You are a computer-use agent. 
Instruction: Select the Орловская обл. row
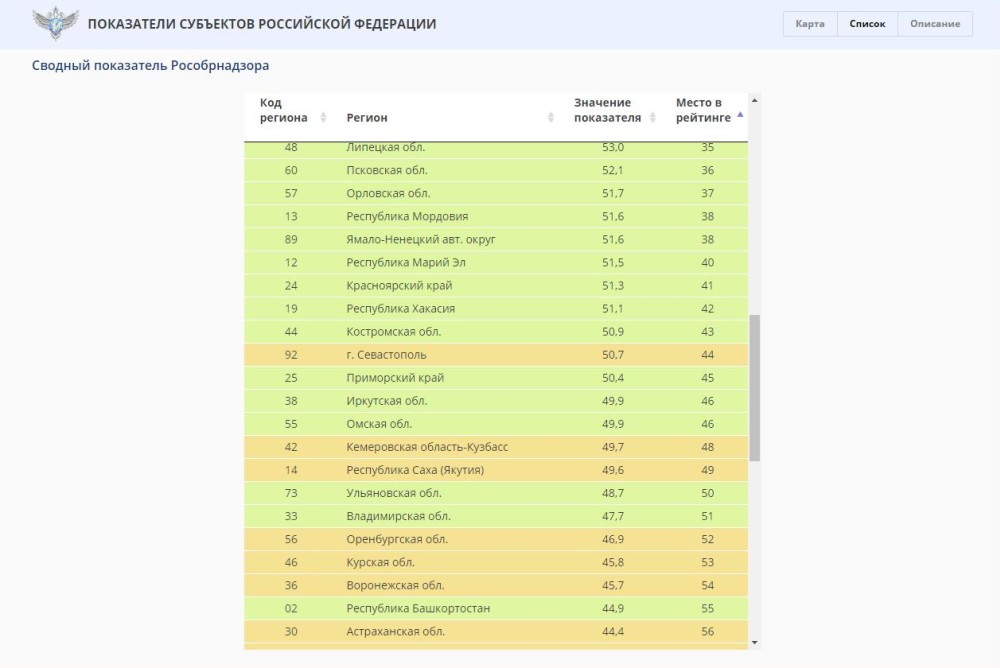tap(496, 193)
